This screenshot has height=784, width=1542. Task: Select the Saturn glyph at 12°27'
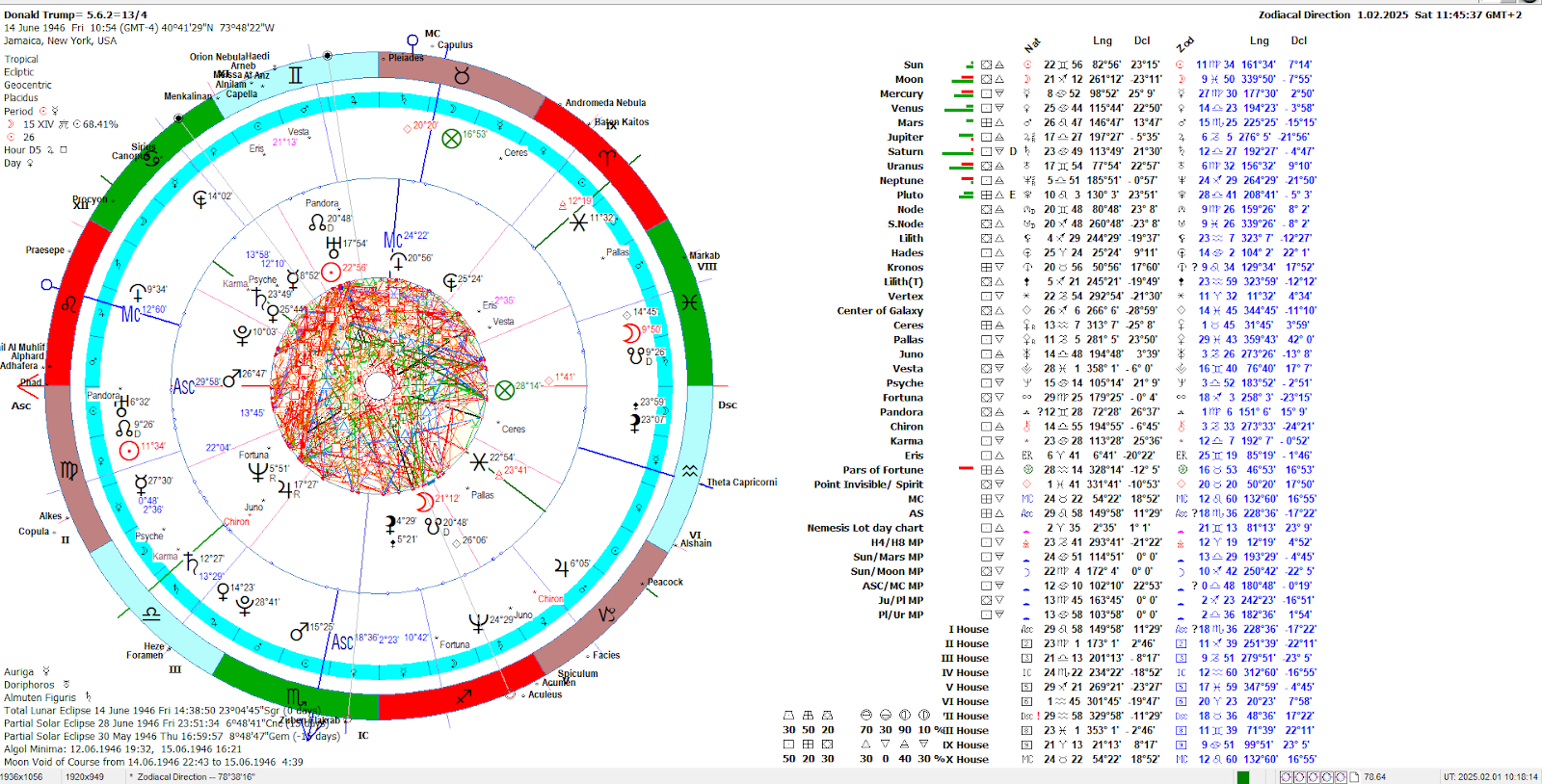[x=191, y=562]
